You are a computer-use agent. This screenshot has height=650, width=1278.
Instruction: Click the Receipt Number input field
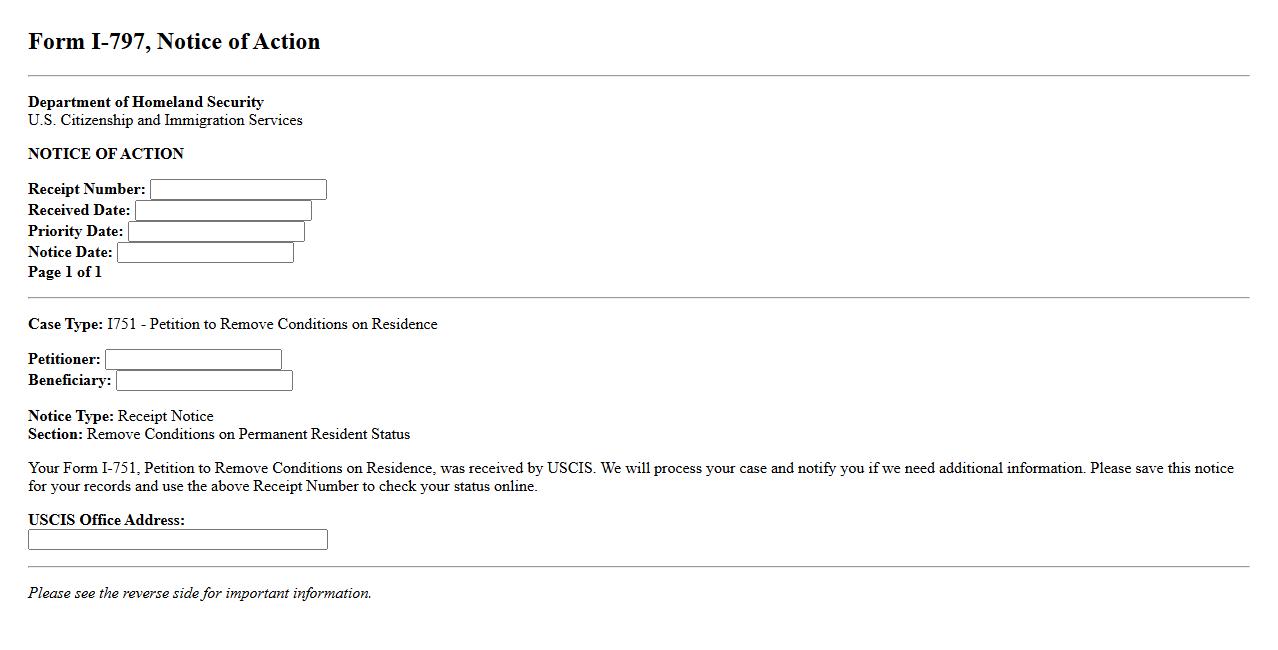(238, 190)
